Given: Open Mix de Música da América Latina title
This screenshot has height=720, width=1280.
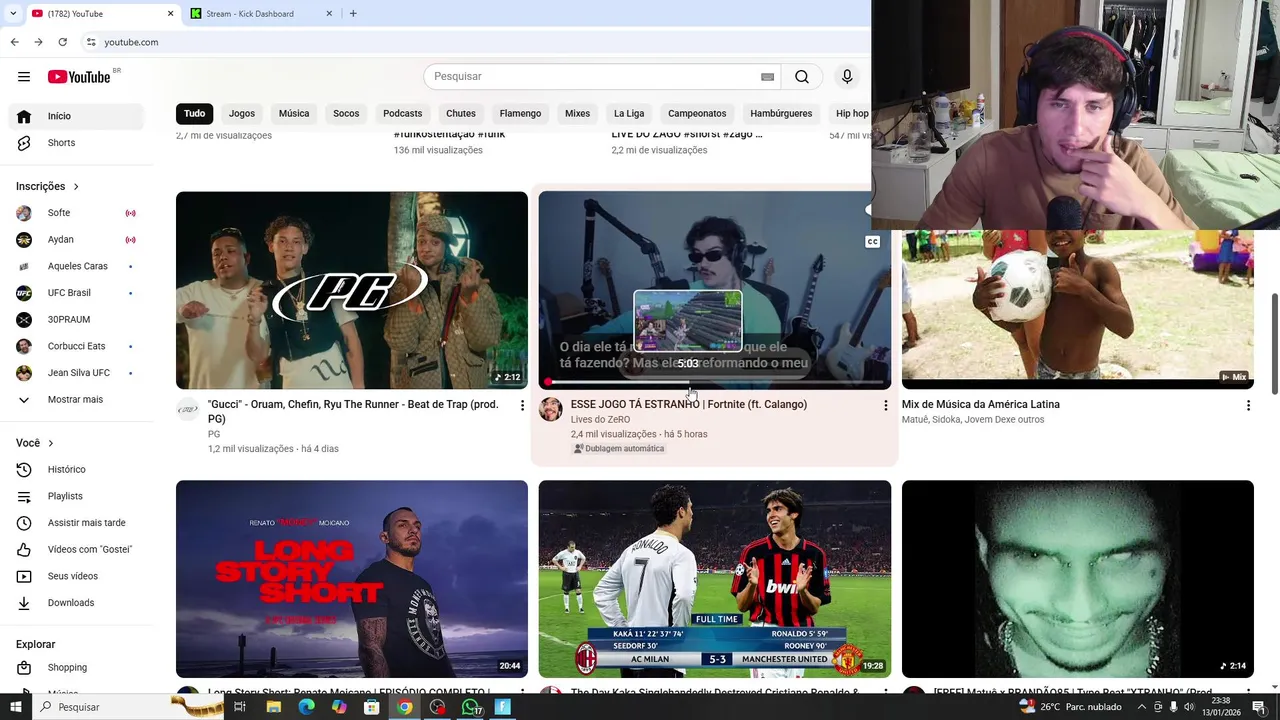Looking at the screenshot, I should coord(981,405).
